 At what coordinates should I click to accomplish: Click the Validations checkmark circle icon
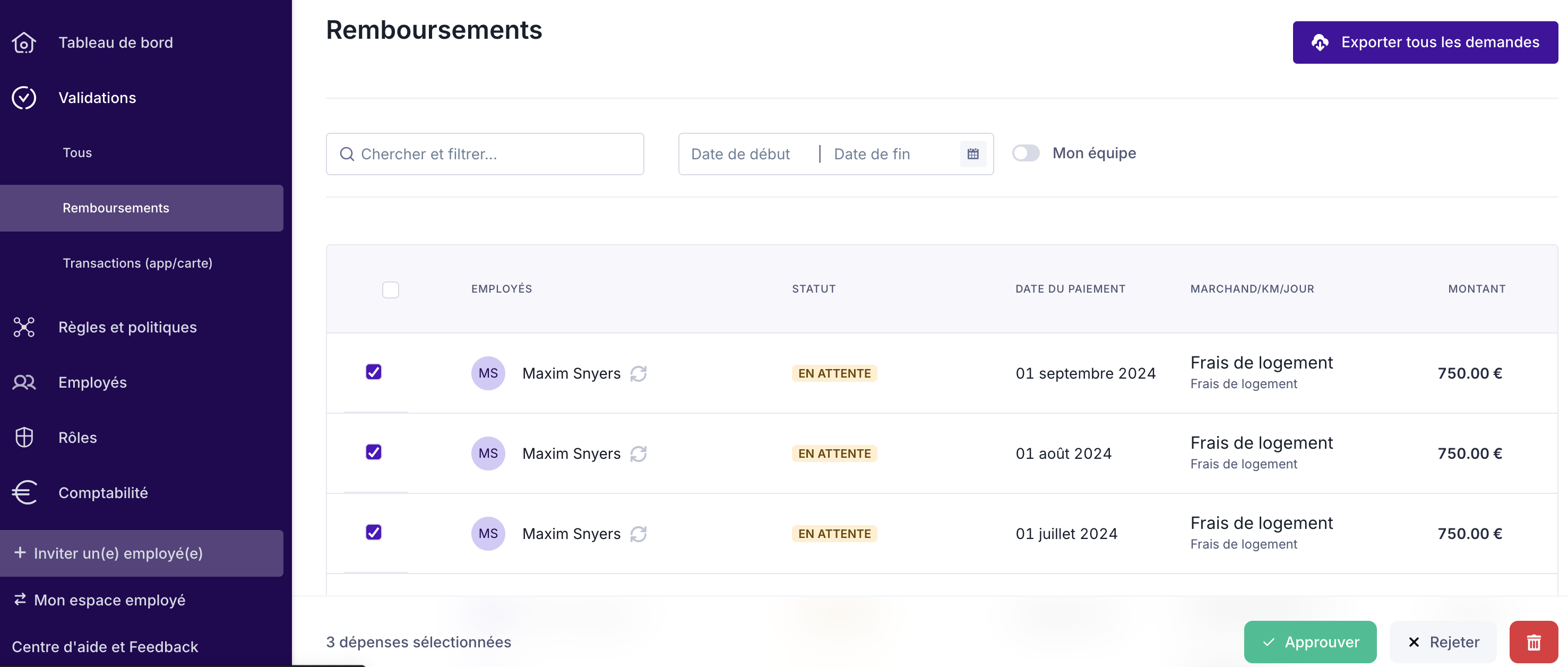(x=24, y=98)
